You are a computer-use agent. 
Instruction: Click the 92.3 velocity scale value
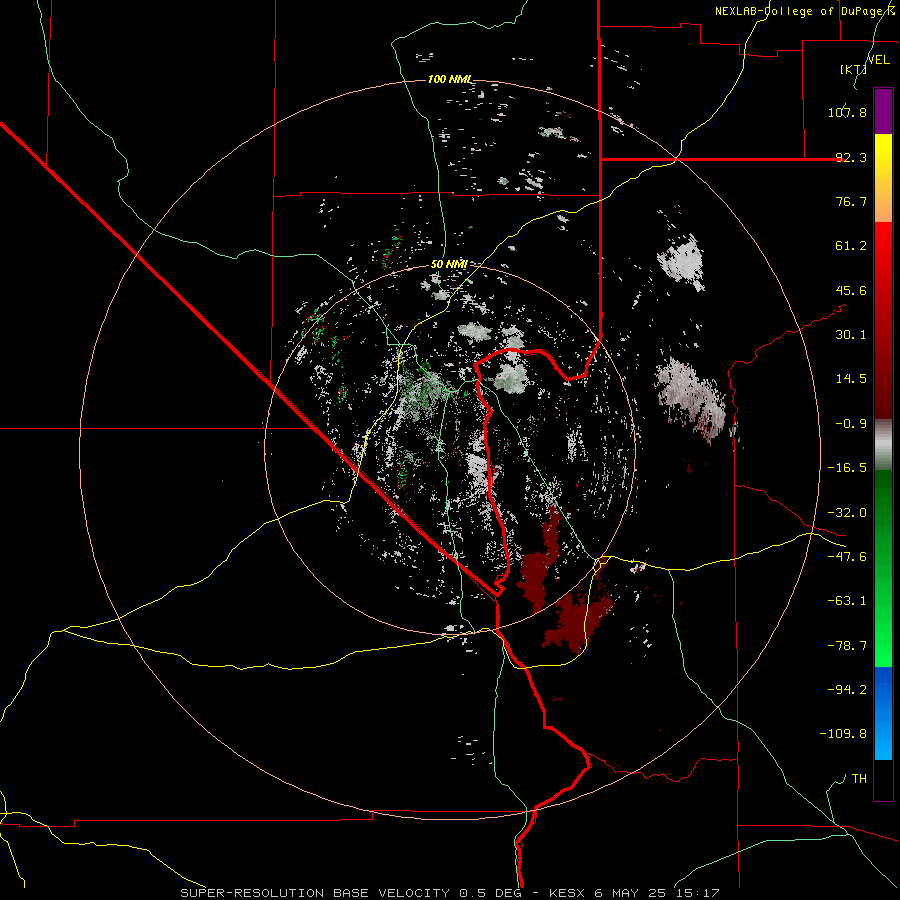point(851,157)
